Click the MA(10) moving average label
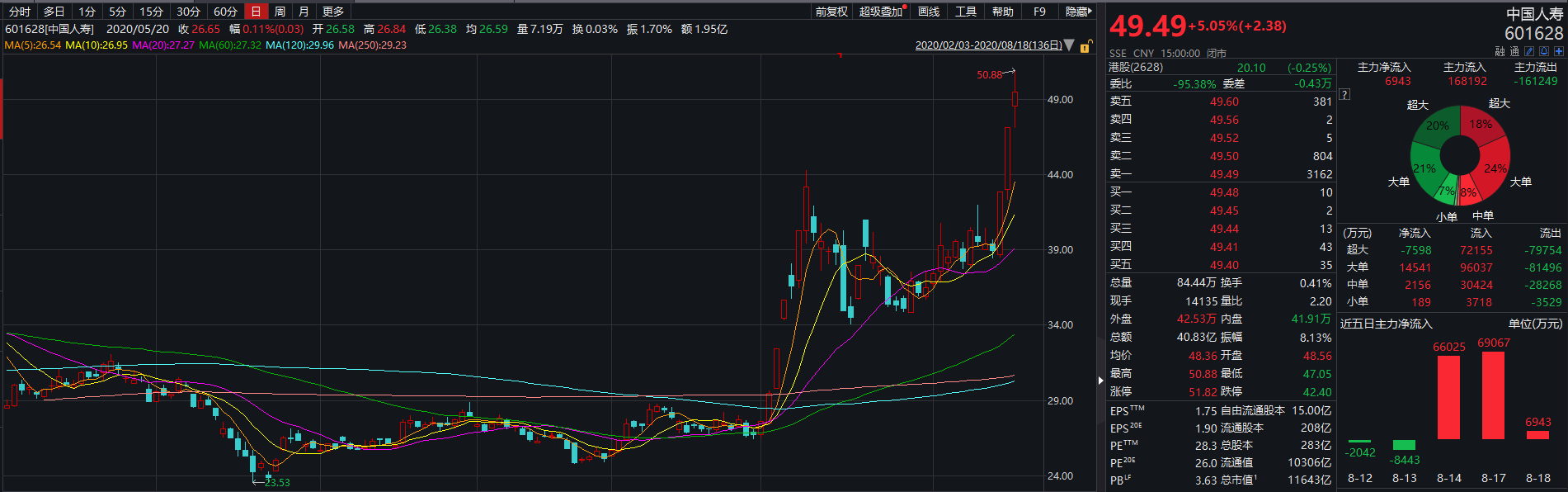Image resolution: width=1568 pixels, height=492 pixels. tap(97, 45)
